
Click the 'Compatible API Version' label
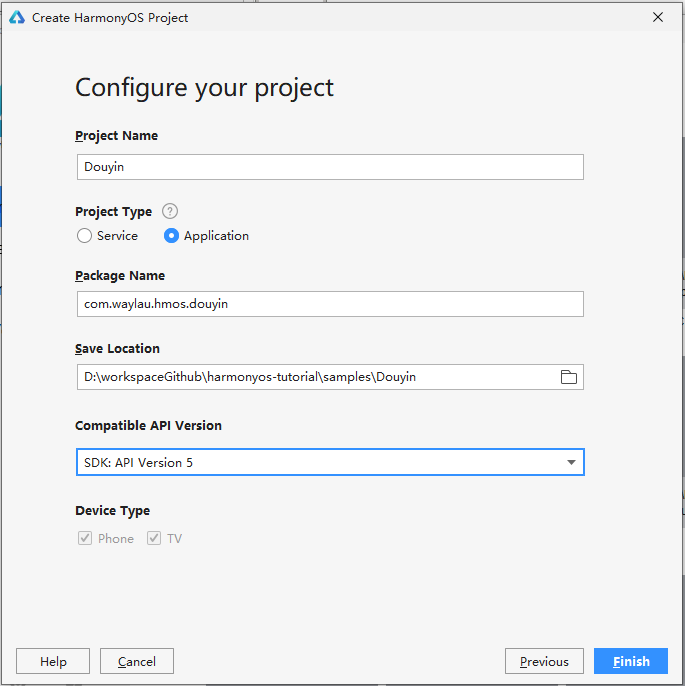[148, 426]
